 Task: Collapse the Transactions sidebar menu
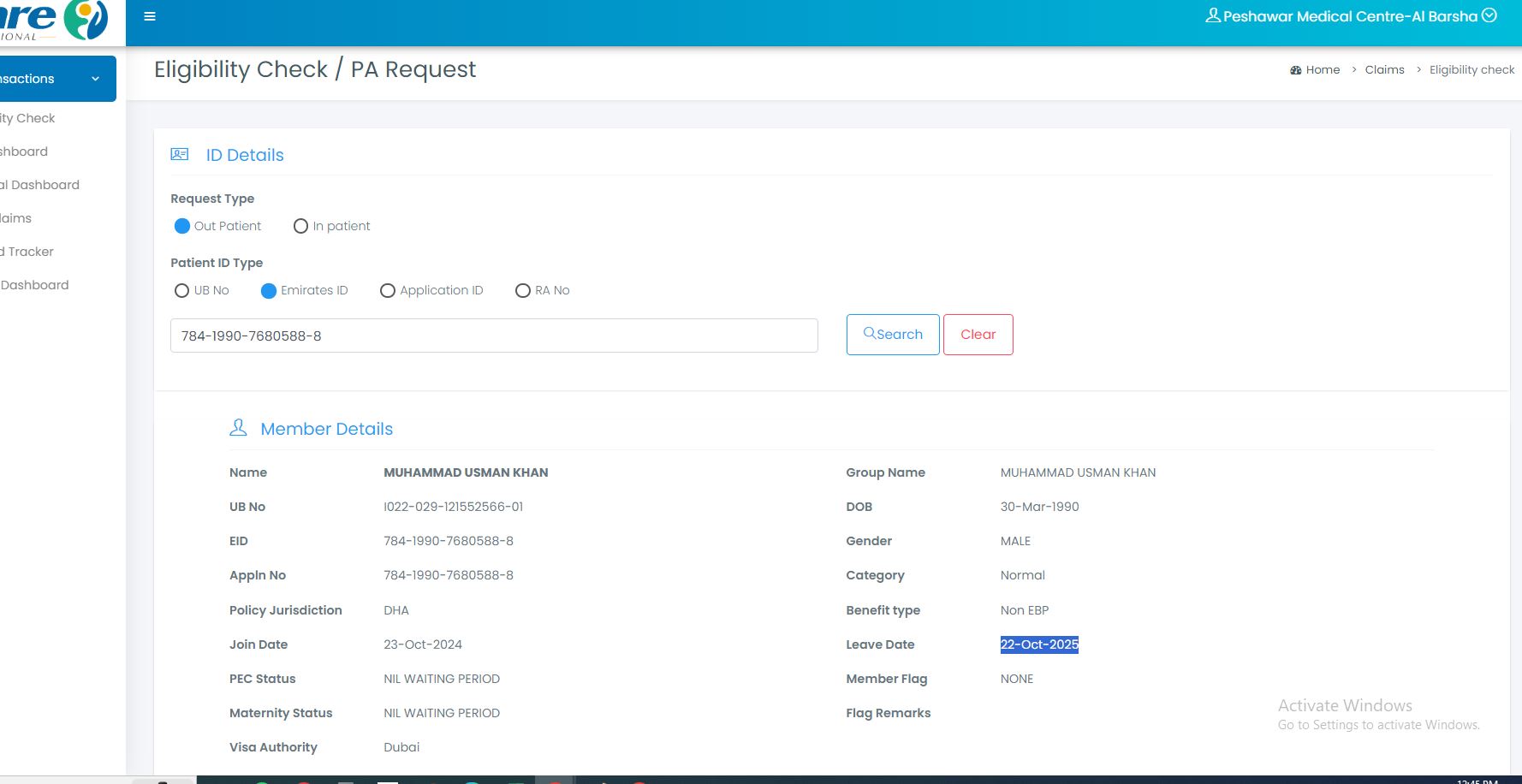[x=95, y=79]
